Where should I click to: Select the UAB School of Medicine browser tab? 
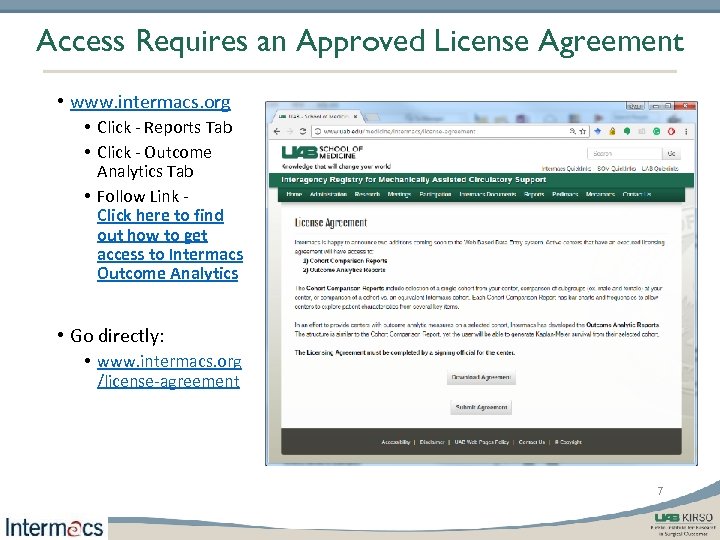(317, 117)
